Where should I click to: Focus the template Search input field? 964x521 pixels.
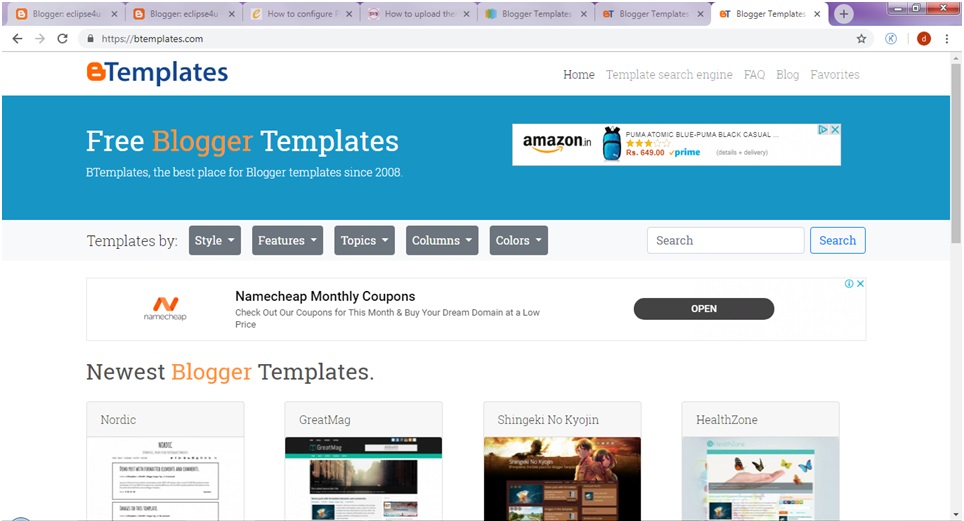725,241
